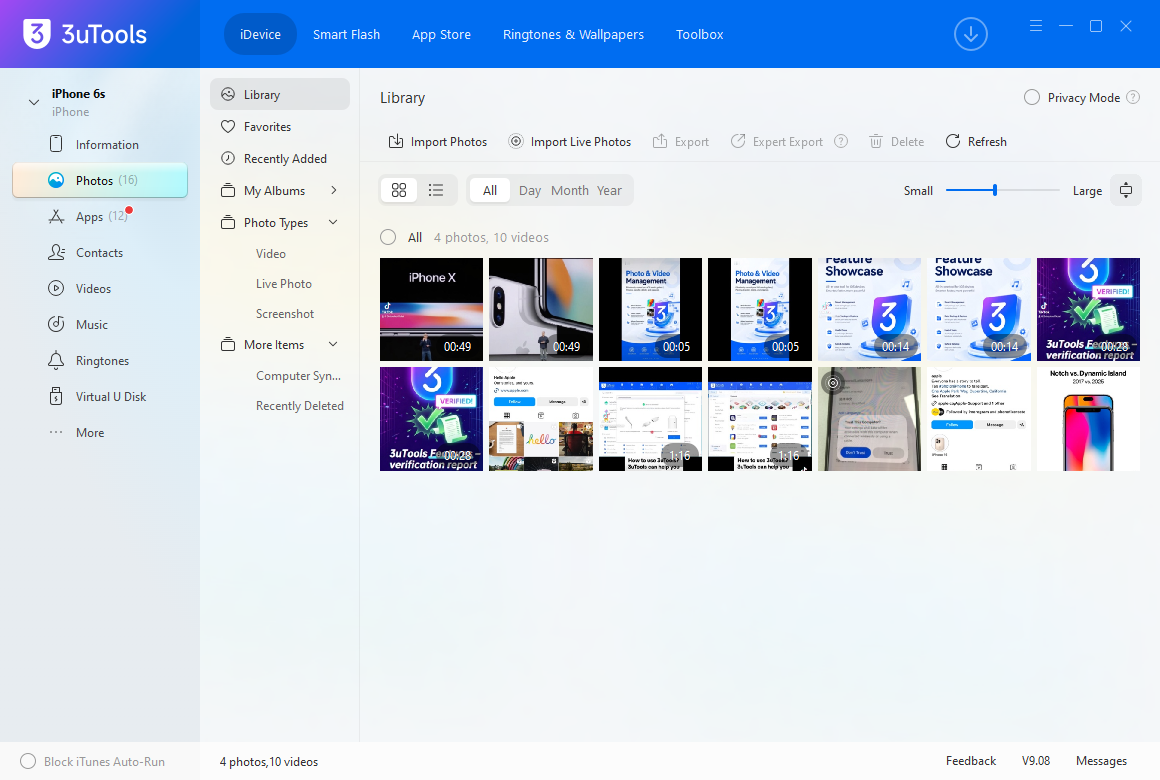Select the iDevice tab
Image resolution: width=1160 pixels, height=780 pixels.
260,34
